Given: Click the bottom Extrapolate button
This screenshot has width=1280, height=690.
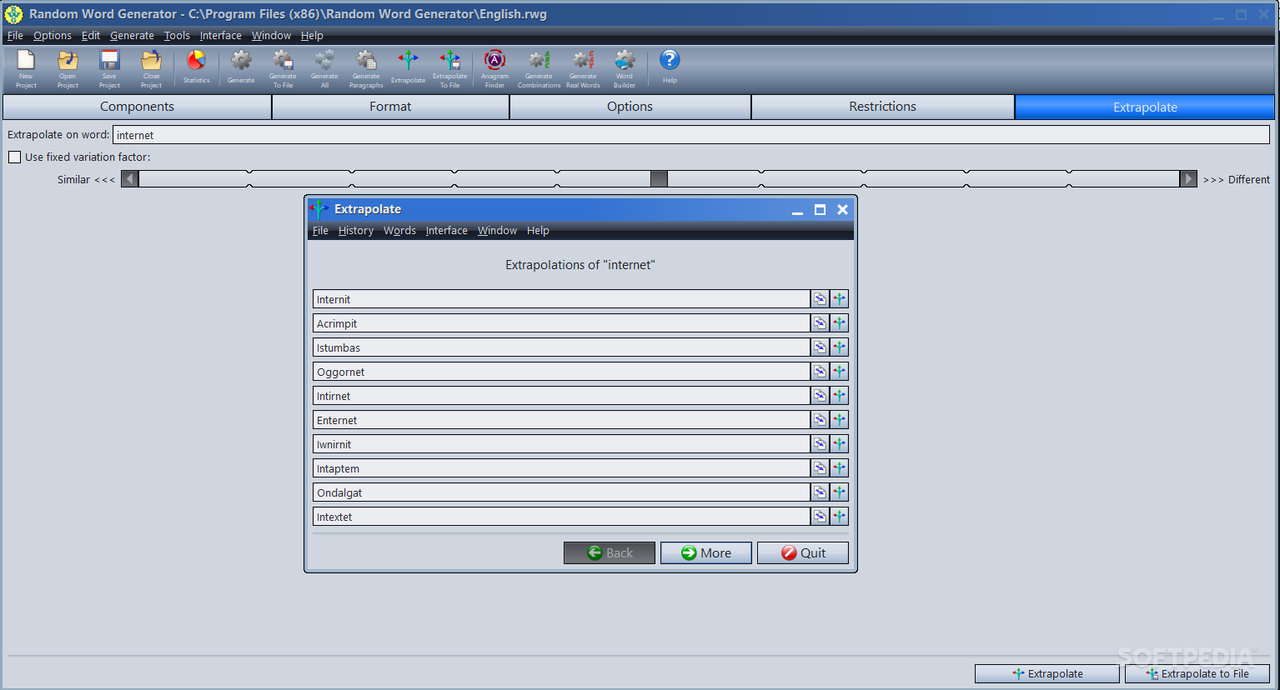Looking at the screenshot, I should 1047,674.
